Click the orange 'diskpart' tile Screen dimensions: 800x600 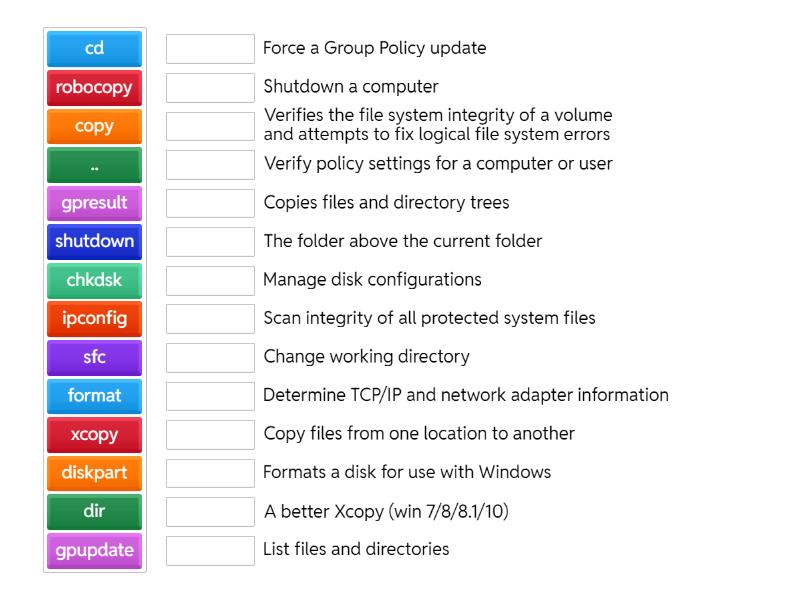(x=94, y=473)
